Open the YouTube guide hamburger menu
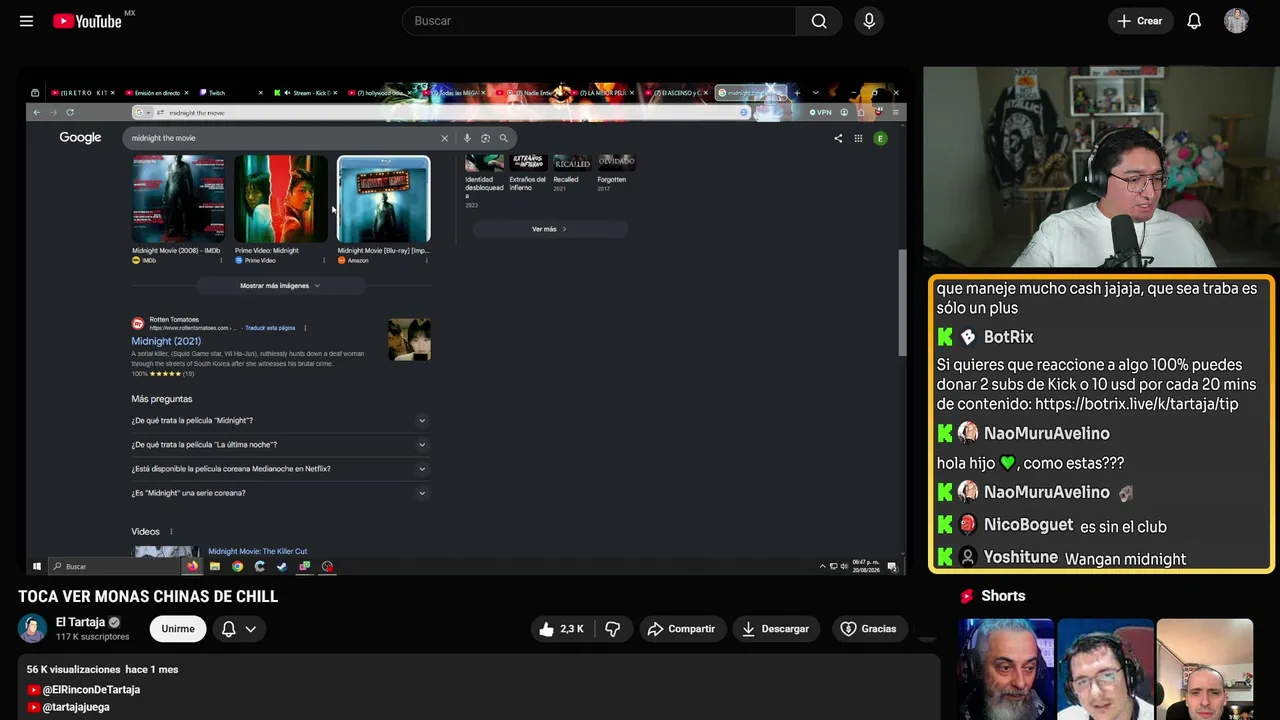This screenshot has width=1280, height=720. [x=26, y=21]
